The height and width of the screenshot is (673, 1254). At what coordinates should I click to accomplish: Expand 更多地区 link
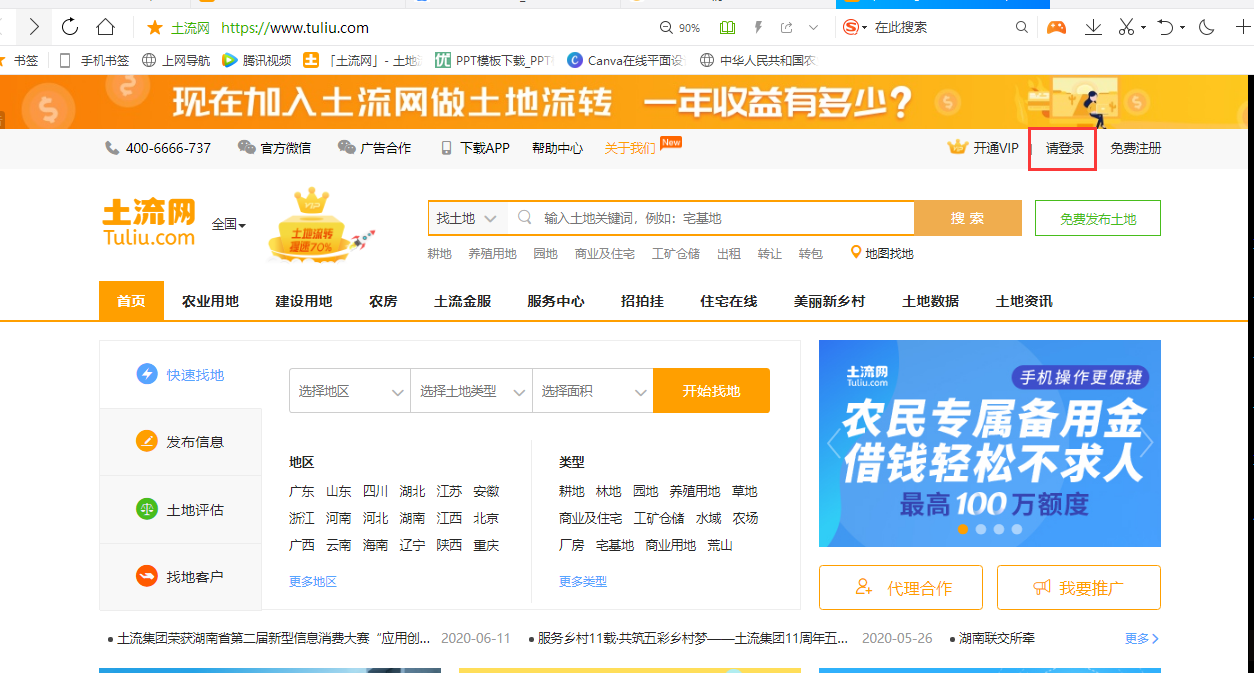coord(313,581)
